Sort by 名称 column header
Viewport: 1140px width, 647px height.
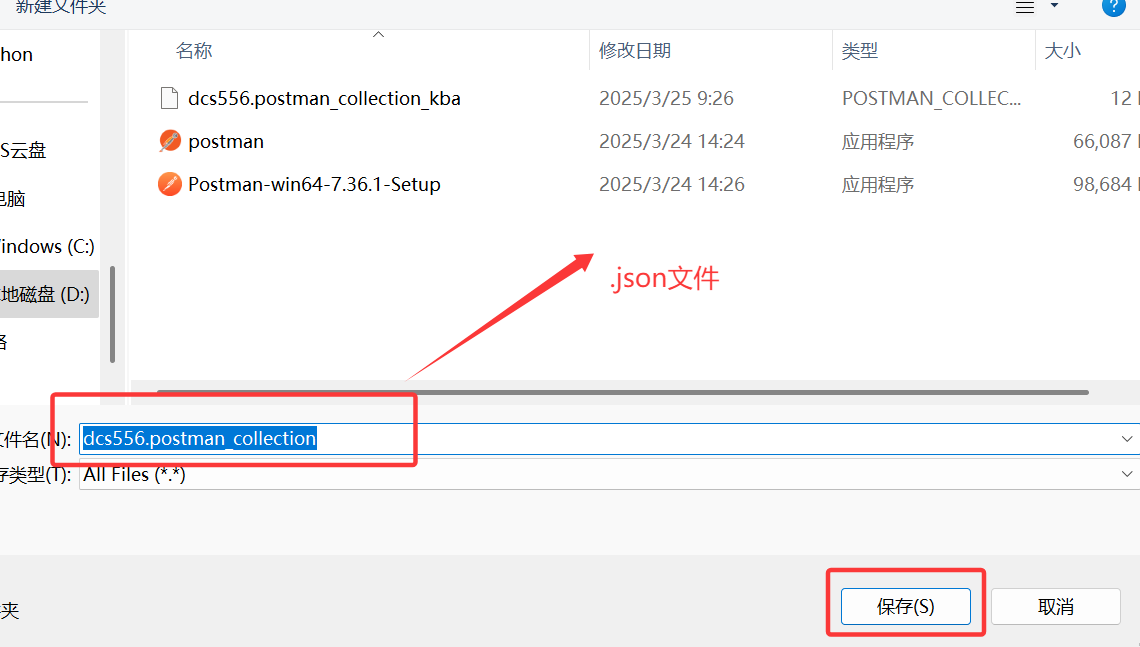pyautogui.click(x=194, y=50)
